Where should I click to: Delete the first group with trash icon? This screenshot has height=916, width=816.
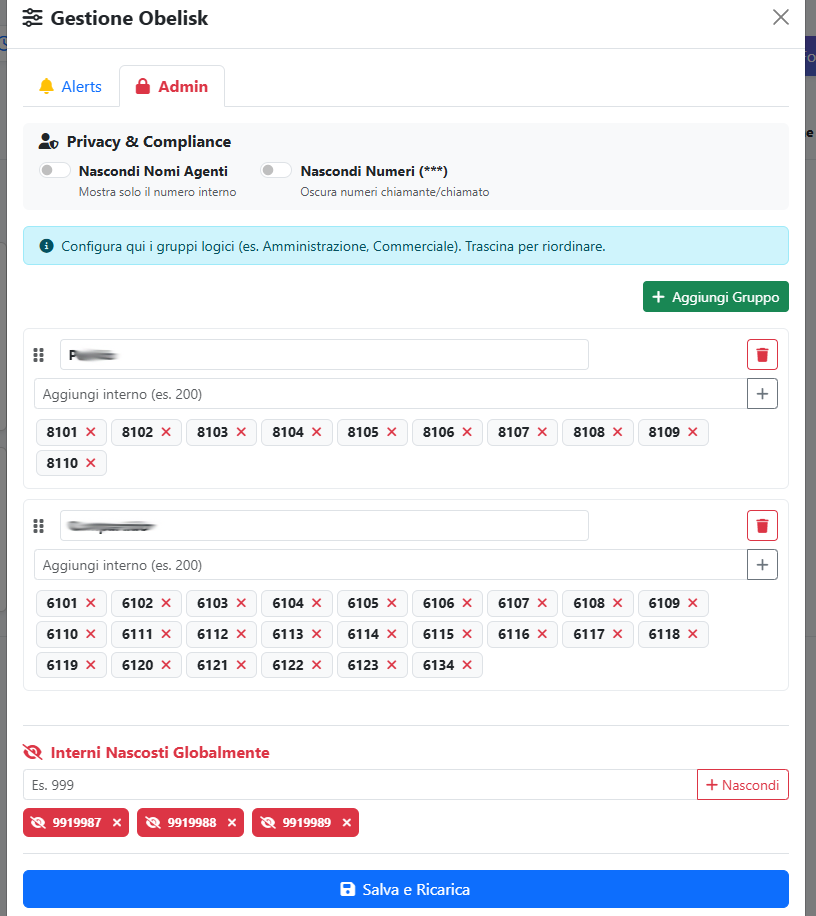click(762, 355)
